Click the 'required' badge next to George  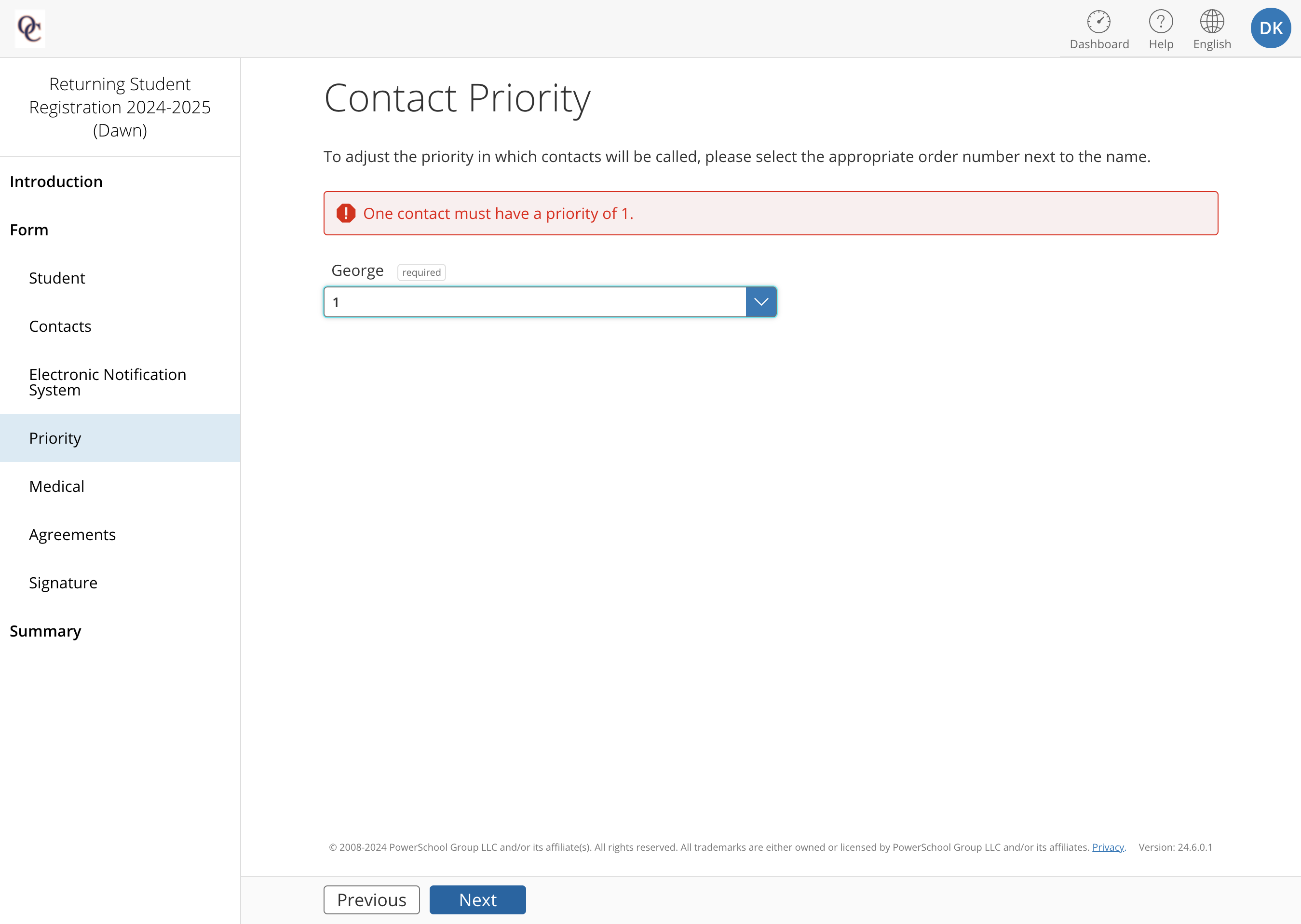[421, 272]
